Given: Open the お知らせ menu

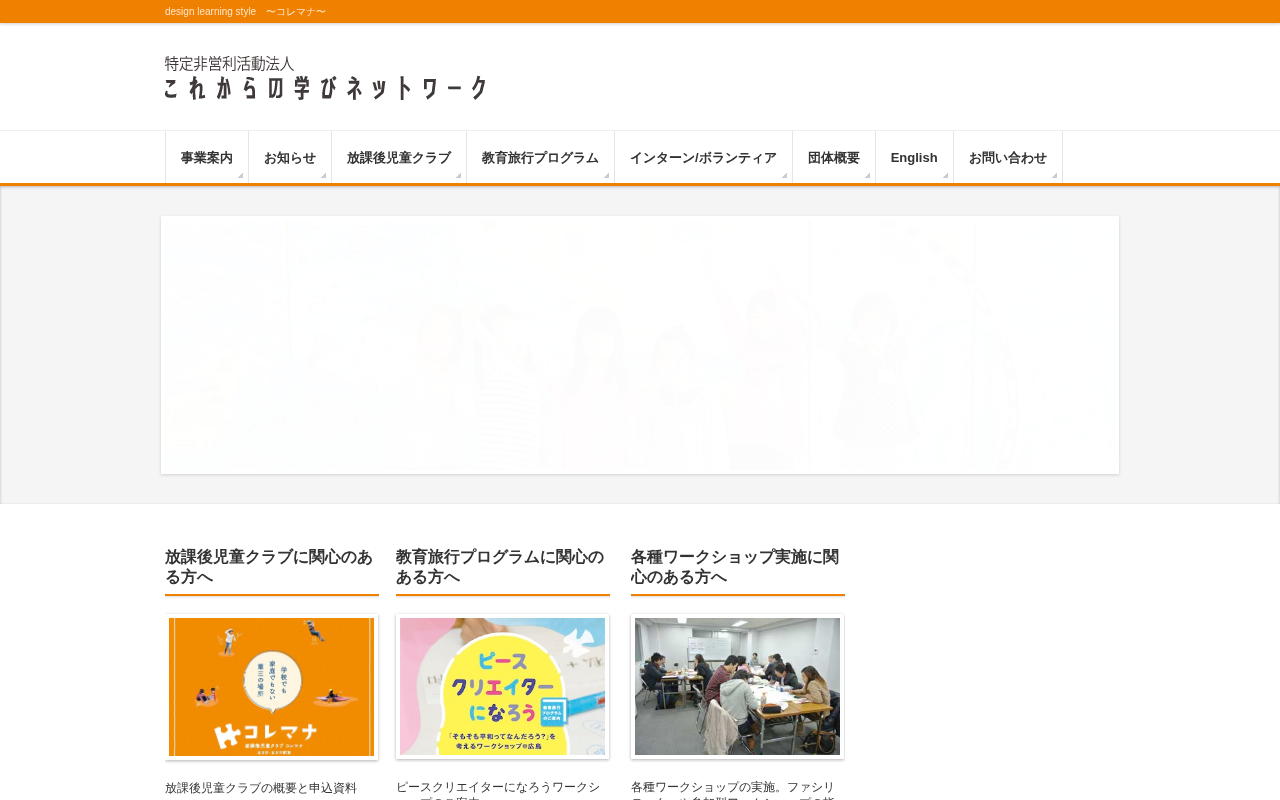Looking at the screenshot, I should (x=290, y=158).
